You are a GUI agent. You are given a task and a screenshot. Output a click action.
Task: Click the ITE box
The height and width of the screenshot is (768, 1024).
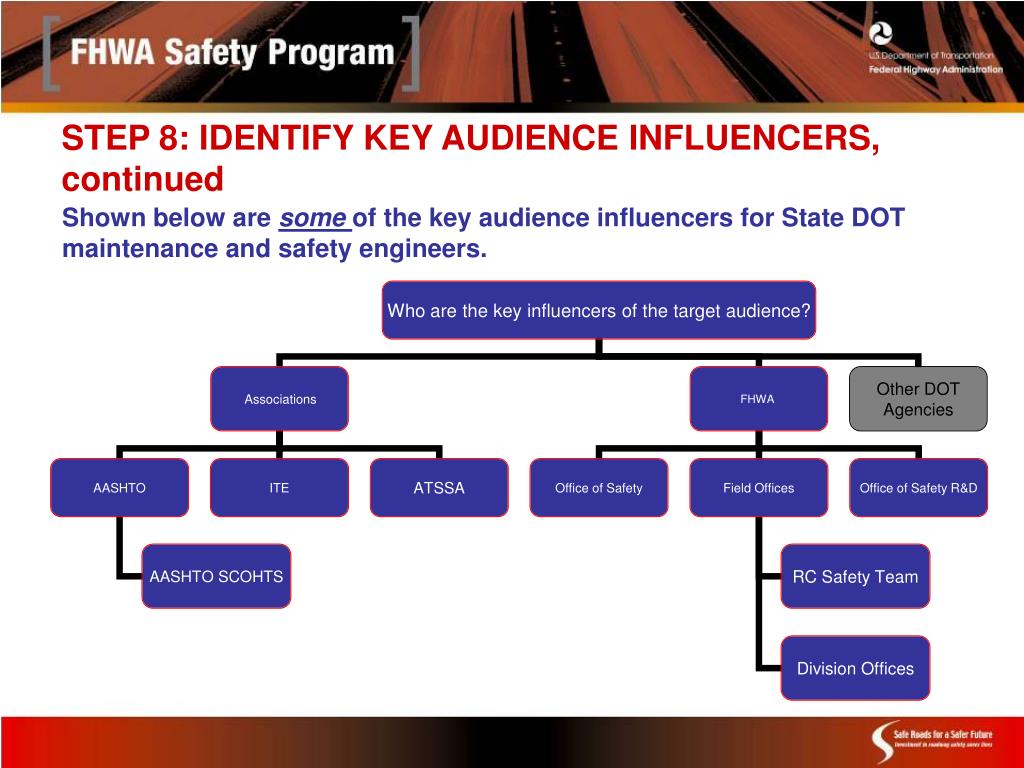pos(280,488)
